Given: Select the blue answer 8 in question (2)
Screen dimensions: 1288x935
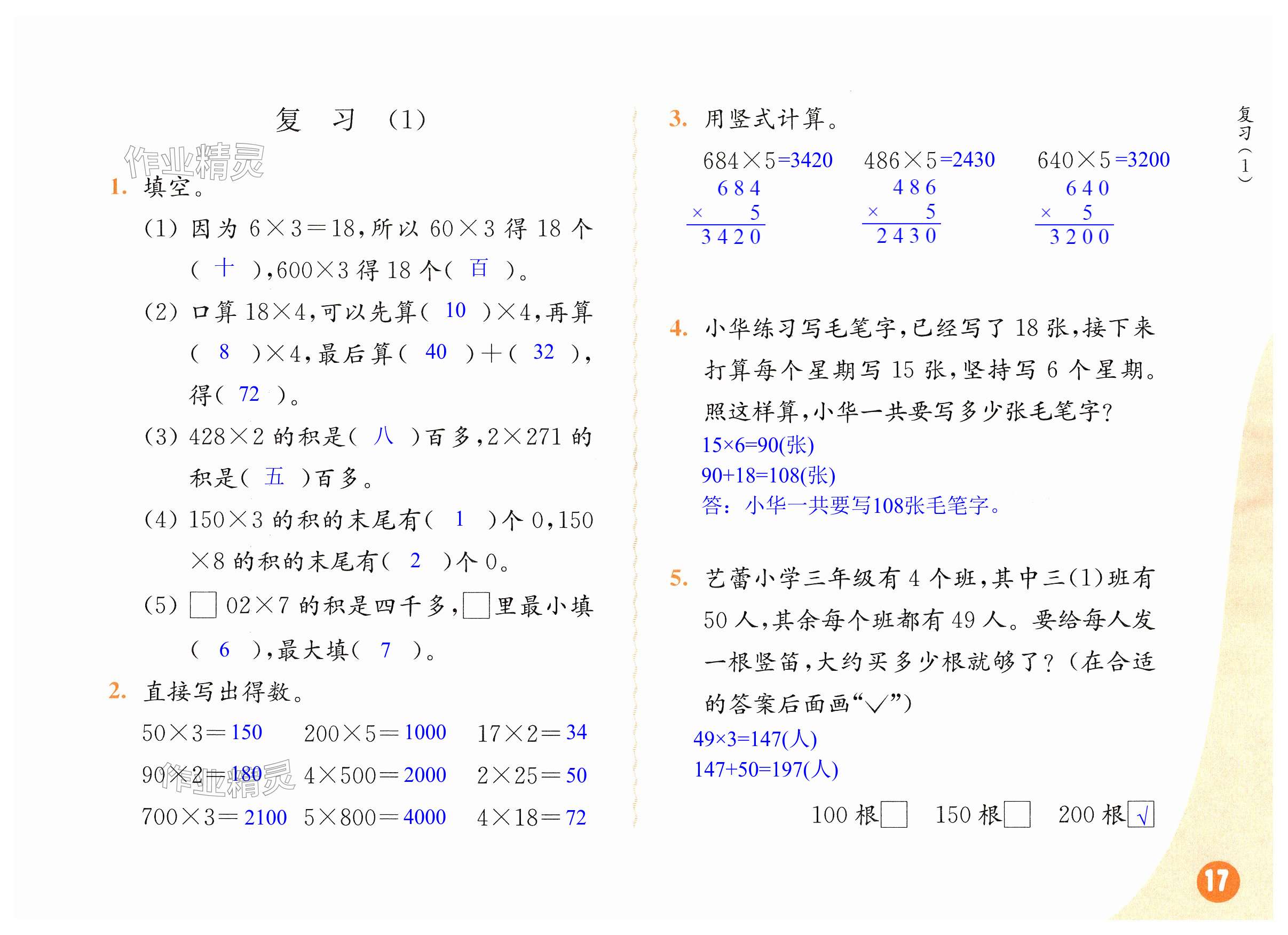Looking at the screenshot, I should (224, 352).
